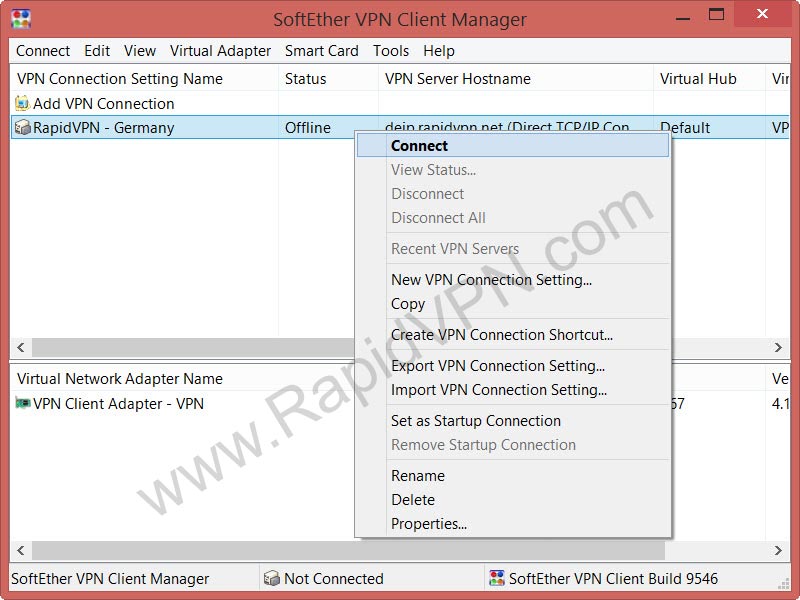Select New VPN Connection Setting in context menu
Image resolution: width=800 pixels, height=600 pixels.
point(491,280)
